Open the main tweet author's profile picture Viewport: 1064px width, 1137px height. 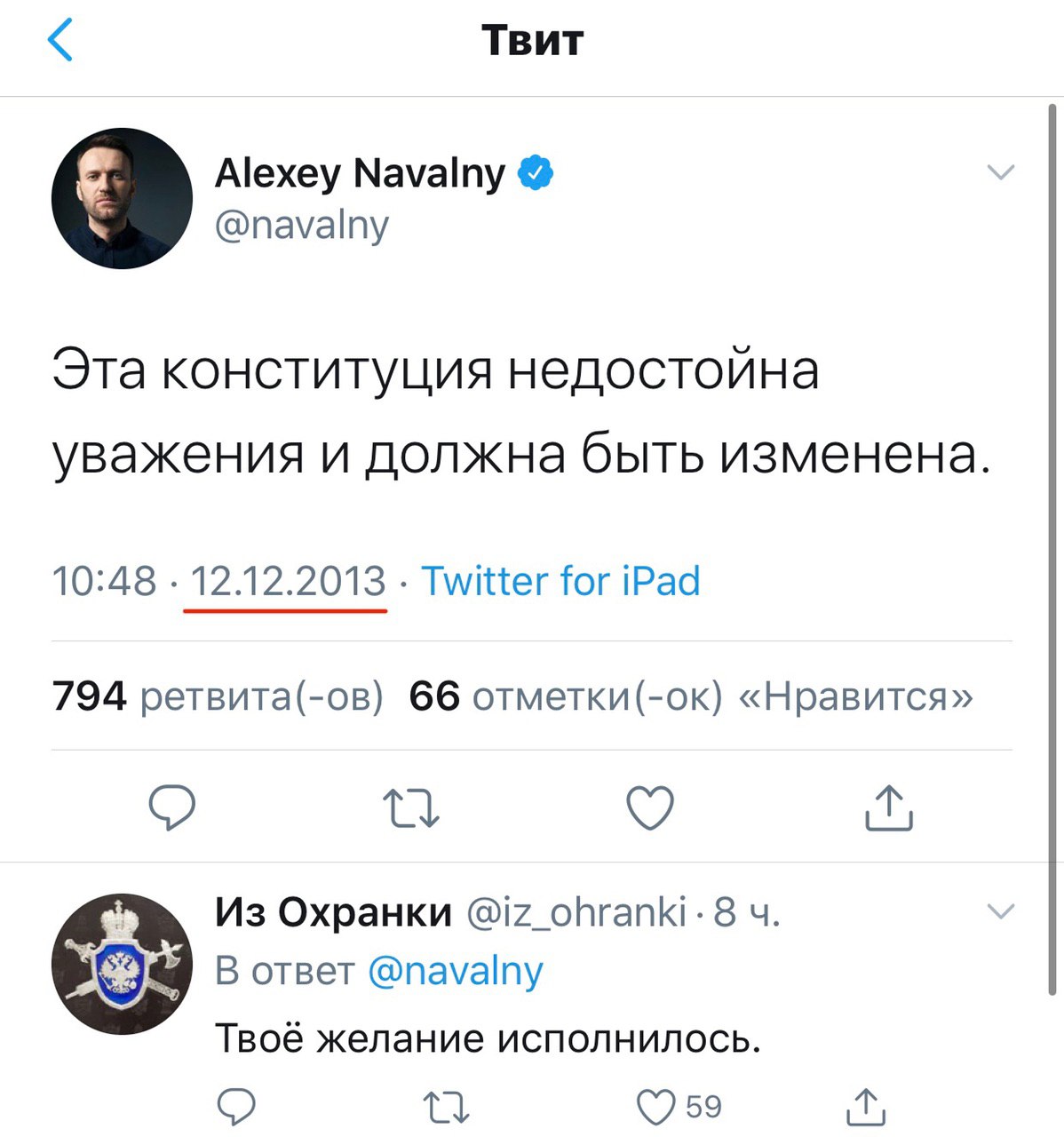[x=122, y=198]
